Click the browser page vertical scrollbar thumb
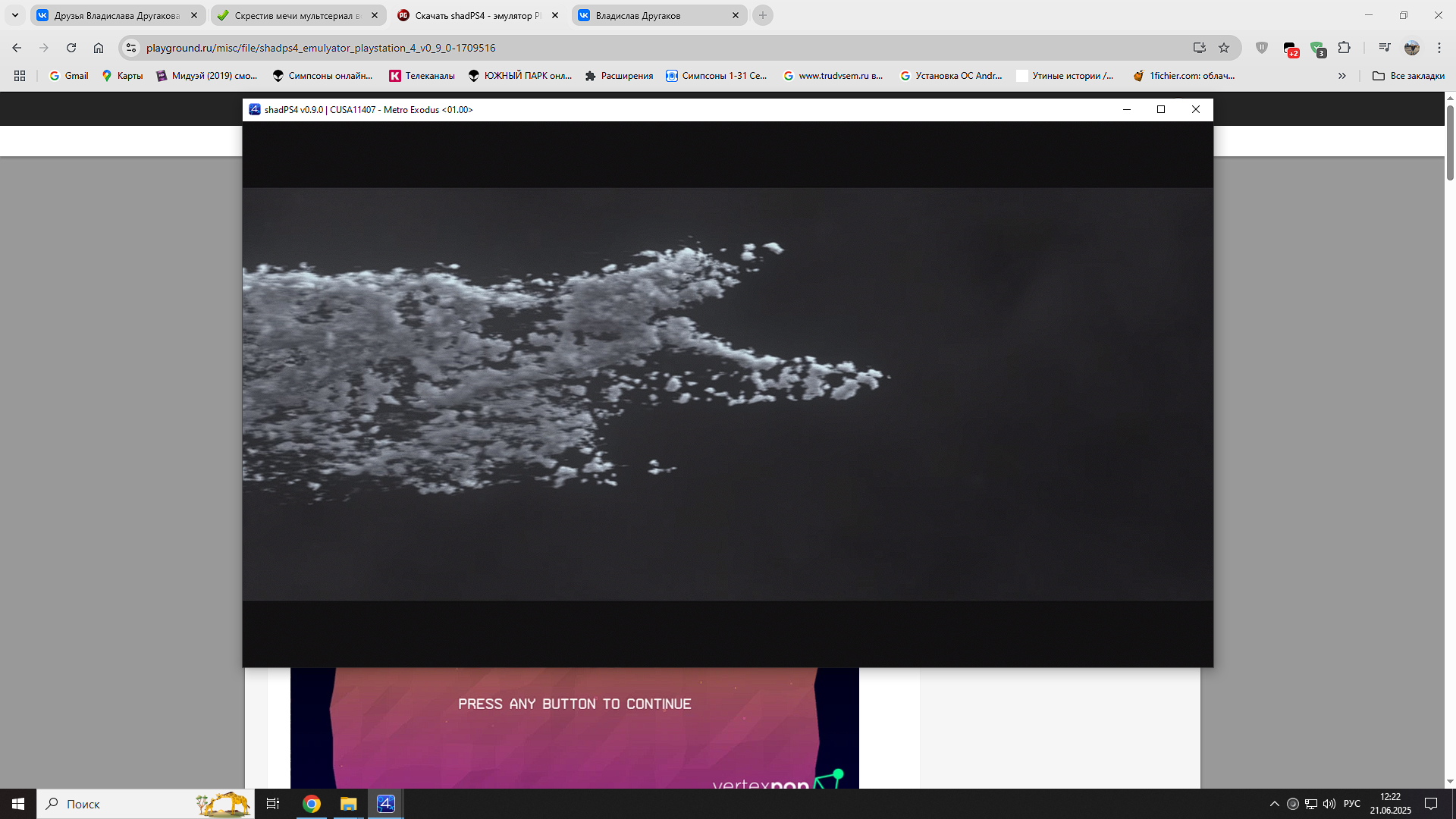Image resolution: width=1456 pixels, height=819 pixels. (1450, 143)
